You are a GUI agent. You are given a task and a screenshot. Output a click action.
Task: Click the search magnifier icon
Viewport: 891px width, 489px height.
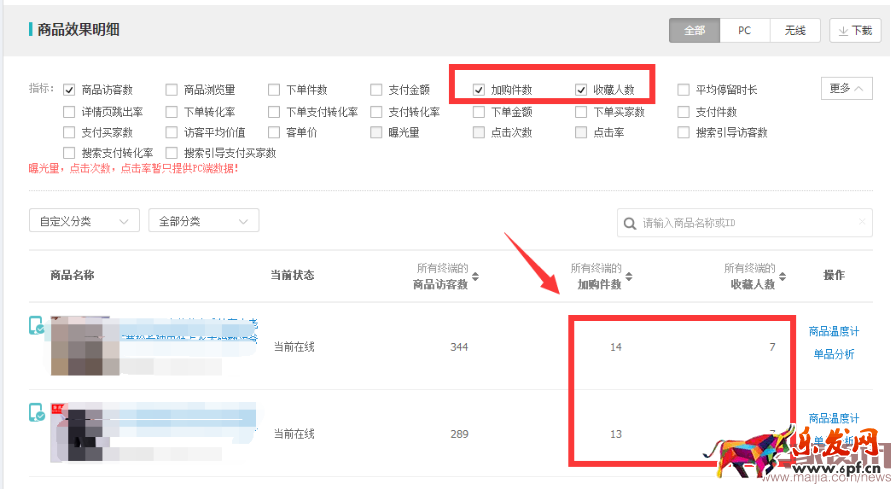tap(629, 223)
